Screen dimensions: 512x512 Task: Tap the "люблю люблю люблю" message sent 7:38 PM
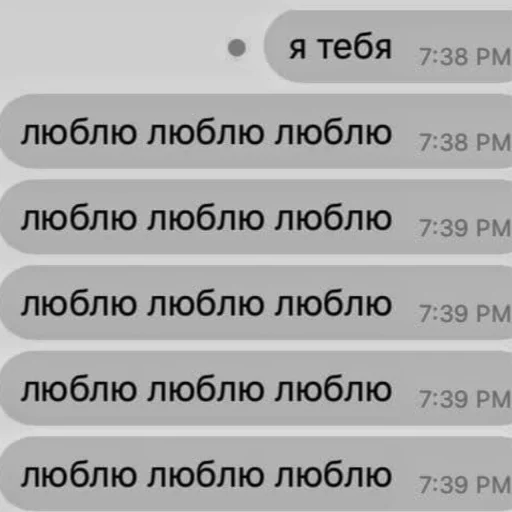tap(256, 131)
